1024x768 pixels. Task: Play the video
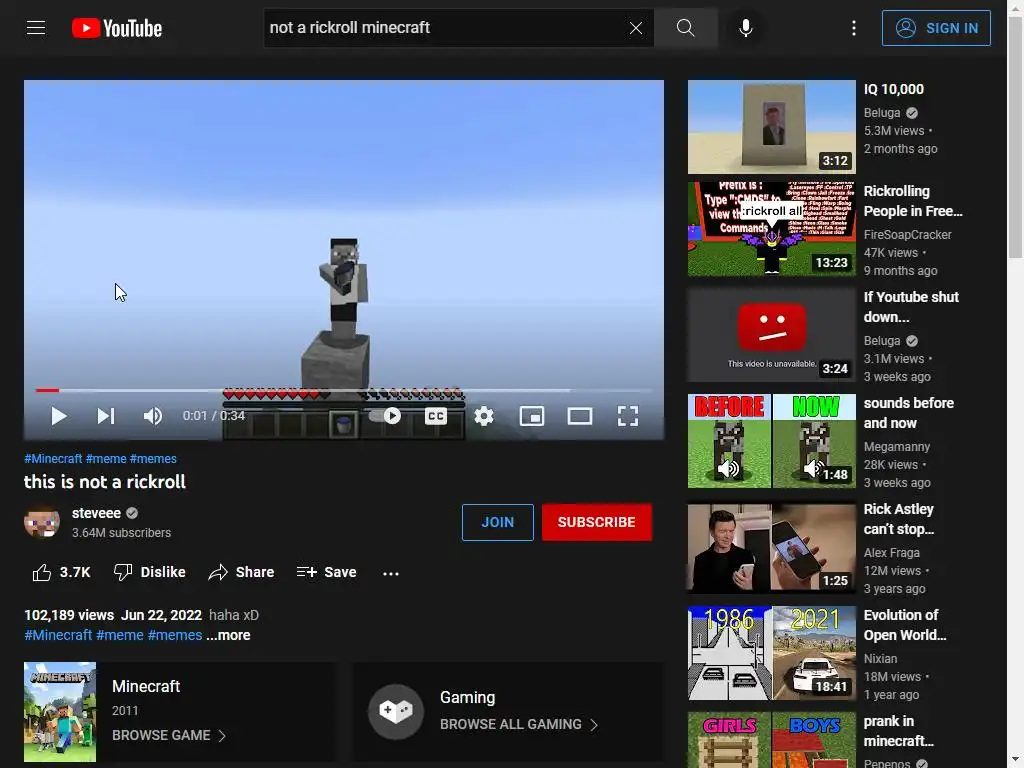point(59,416)
